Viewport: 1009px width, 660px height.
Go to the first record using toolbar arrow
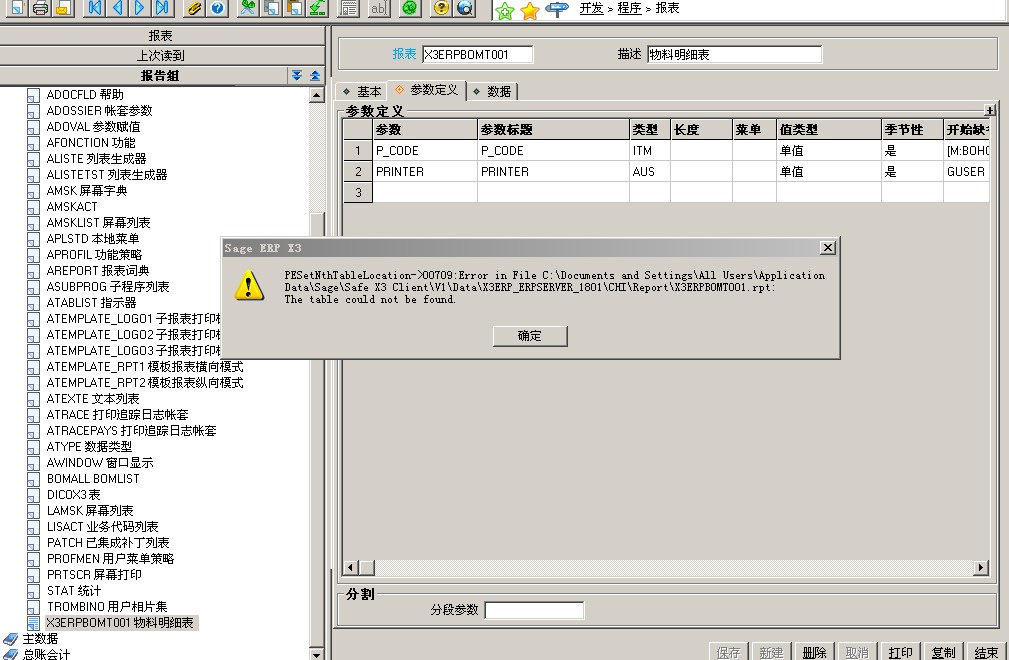pyautogui.click(x=96, y=9)
